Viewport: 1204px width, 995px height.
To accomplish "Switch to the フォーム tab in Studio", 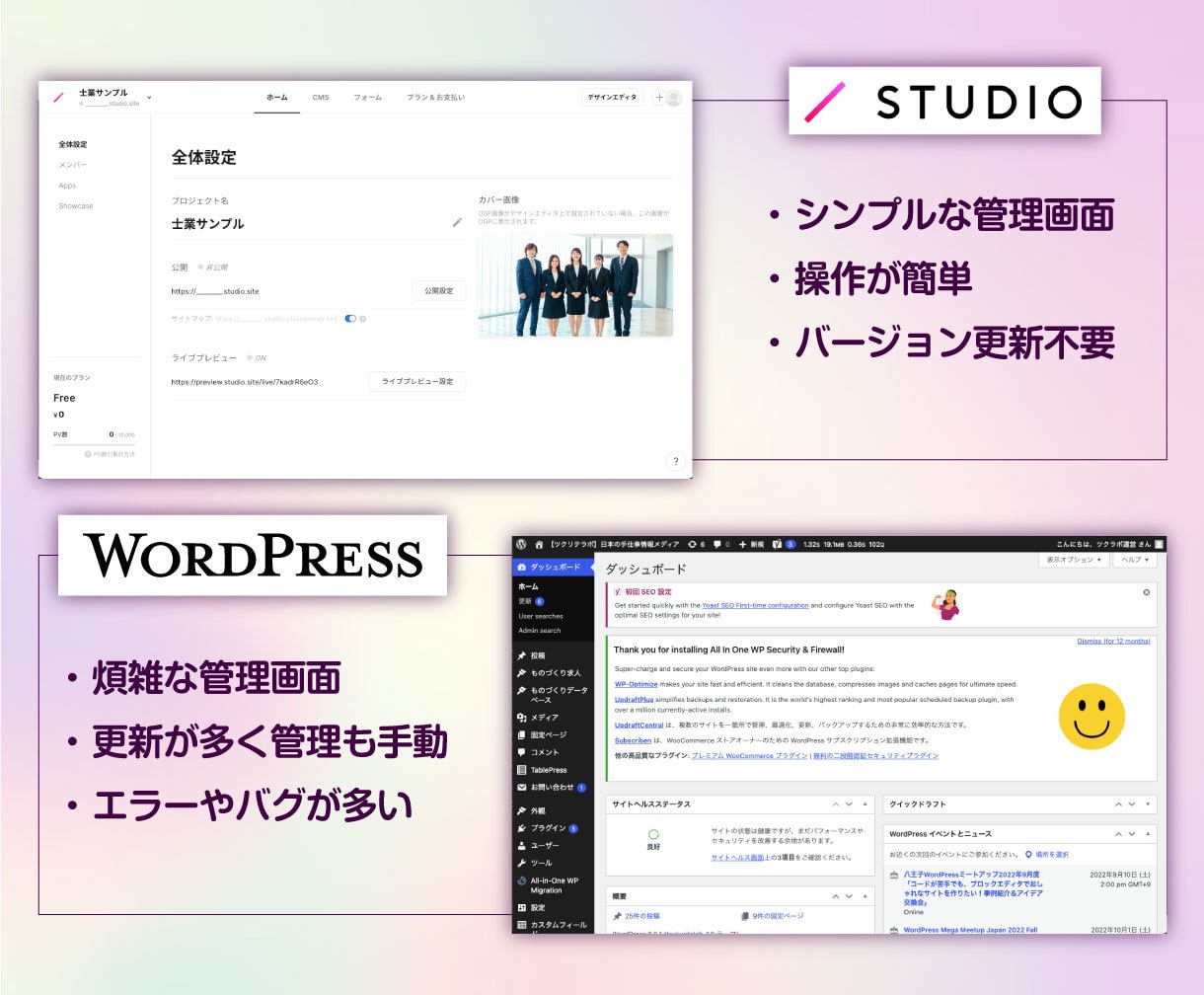I will (x=368, y=98).
